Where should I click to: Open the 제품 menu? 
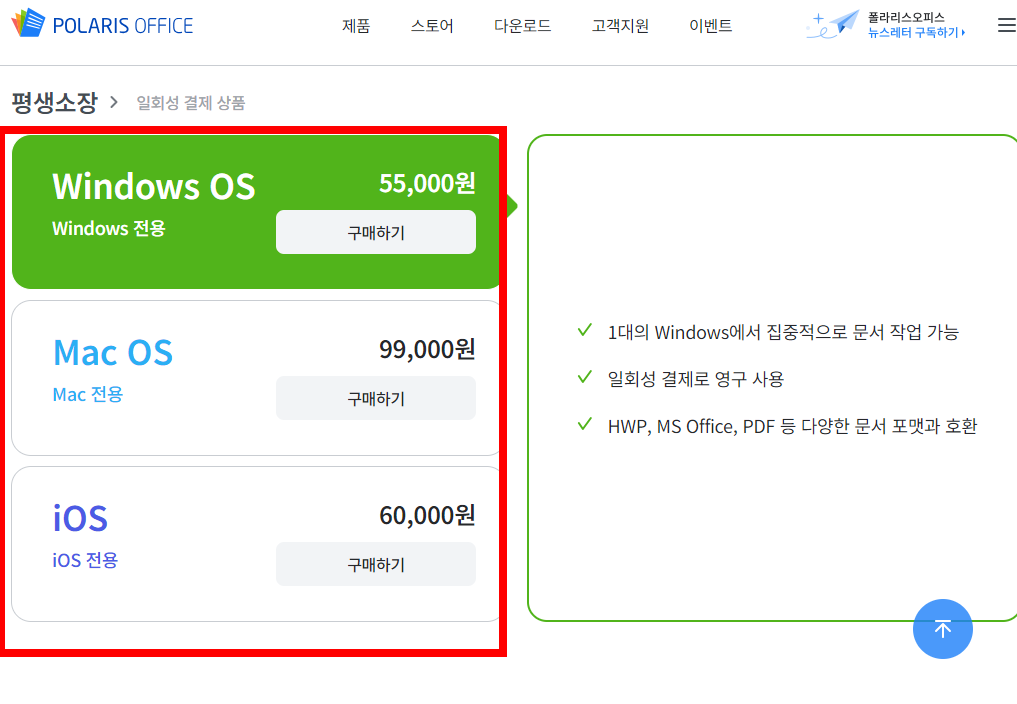click(356, 26)
